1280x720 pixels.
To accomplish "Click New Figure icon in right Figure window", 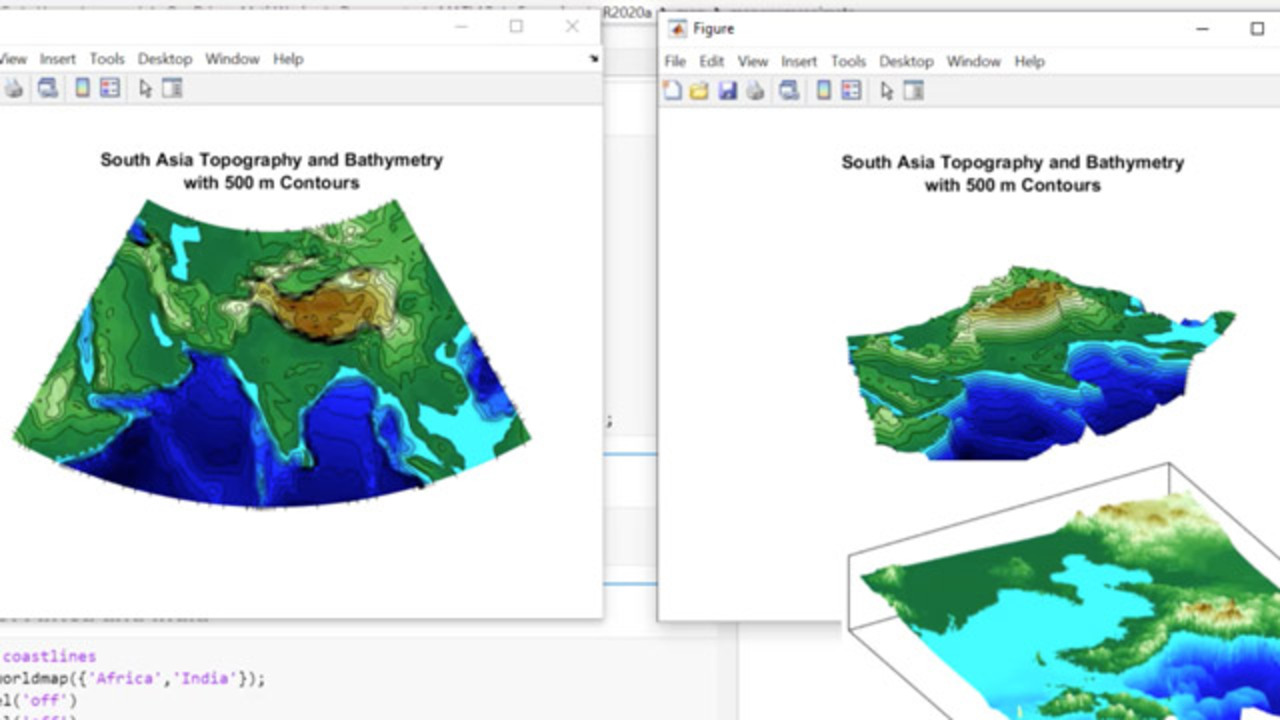I will 673,91.
